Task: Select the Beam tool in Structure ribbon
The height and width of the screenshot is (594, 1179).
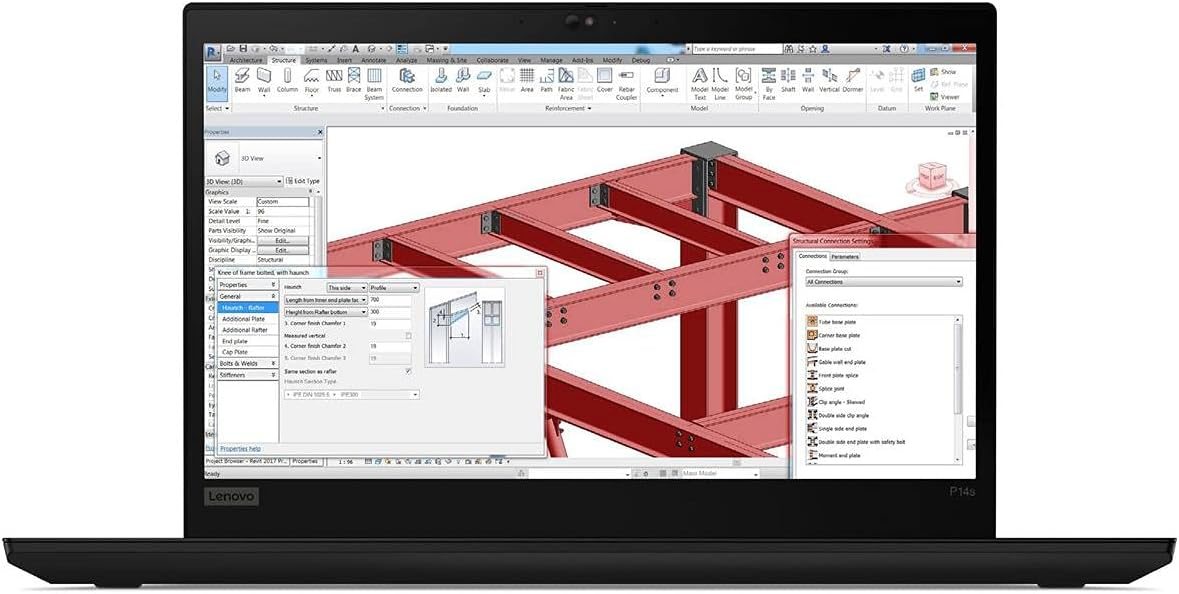Action: pos(242,80)
